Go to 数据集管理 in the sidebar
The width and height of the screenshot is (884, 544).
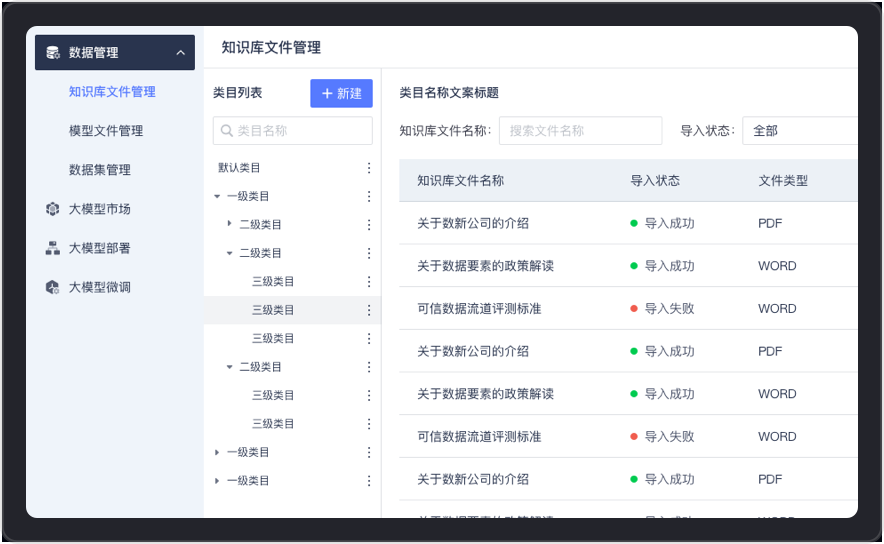point(100,170)
